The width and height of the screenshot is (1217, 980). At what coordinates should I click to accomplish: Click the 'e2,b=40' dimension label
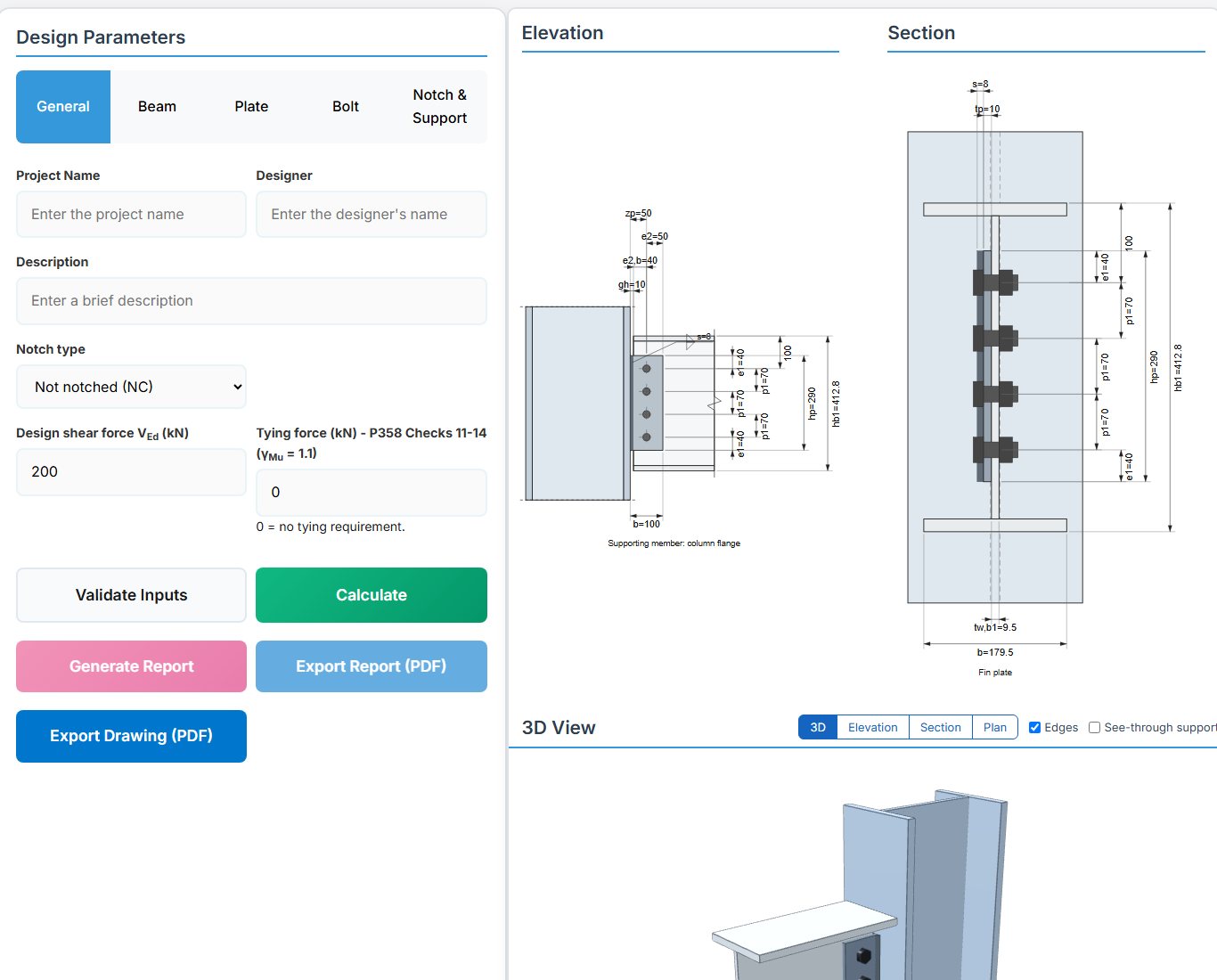[640, 261]
